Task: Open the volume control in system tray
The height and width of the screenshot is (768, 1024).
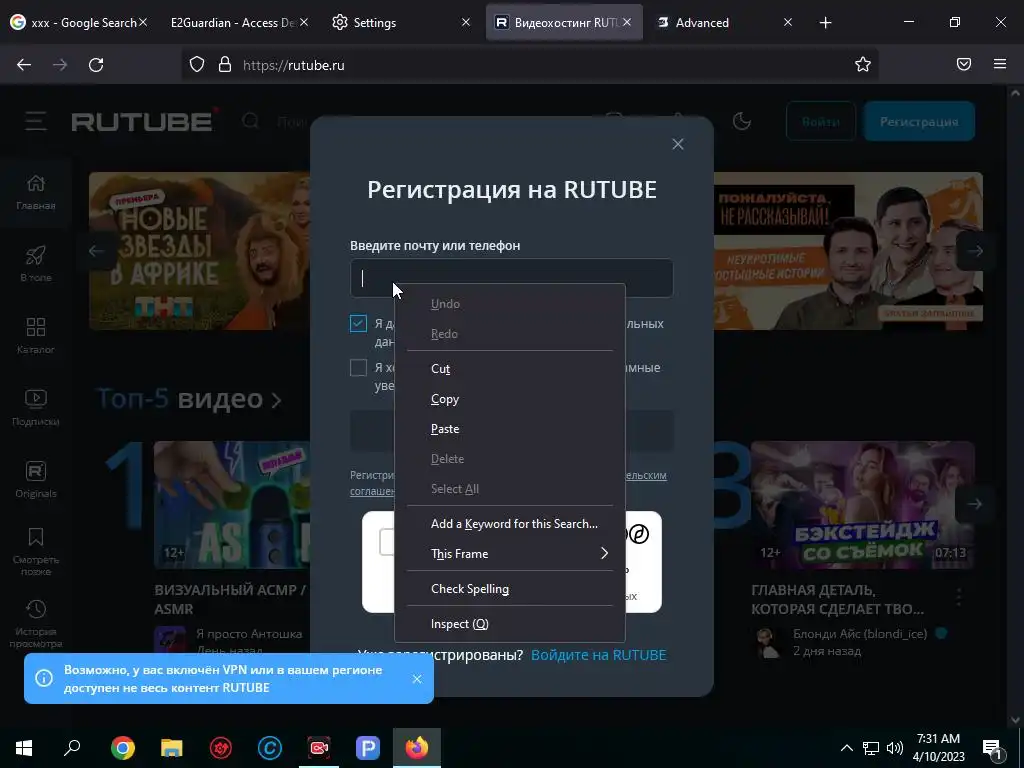Action: tap(895, 748)
